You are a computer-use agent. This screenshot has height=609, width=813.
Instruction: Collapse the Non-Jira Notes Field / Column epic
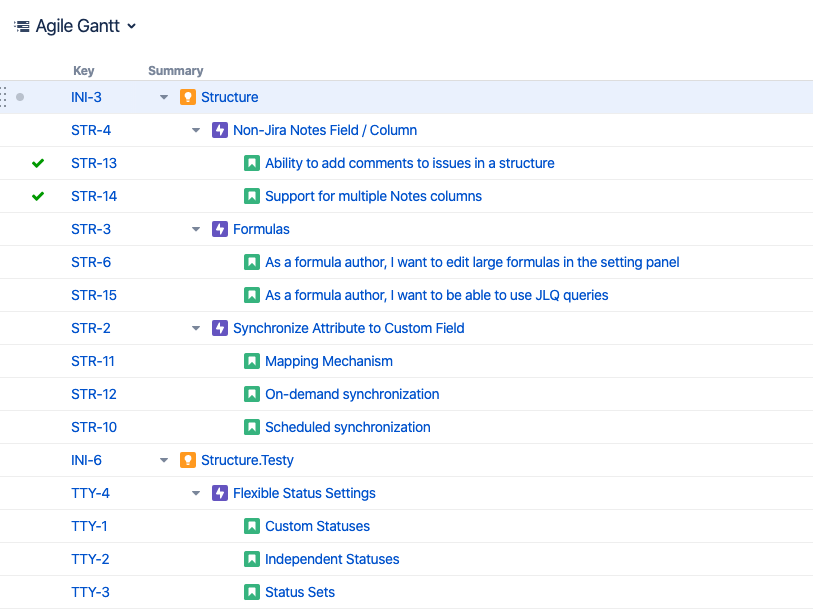(x=196, y=130)
